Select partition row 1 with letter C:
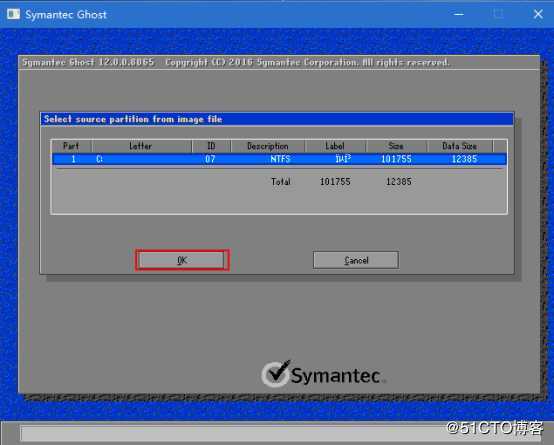Screen dimensions: 554x445 pyautogui.click(x=279, y=159)
